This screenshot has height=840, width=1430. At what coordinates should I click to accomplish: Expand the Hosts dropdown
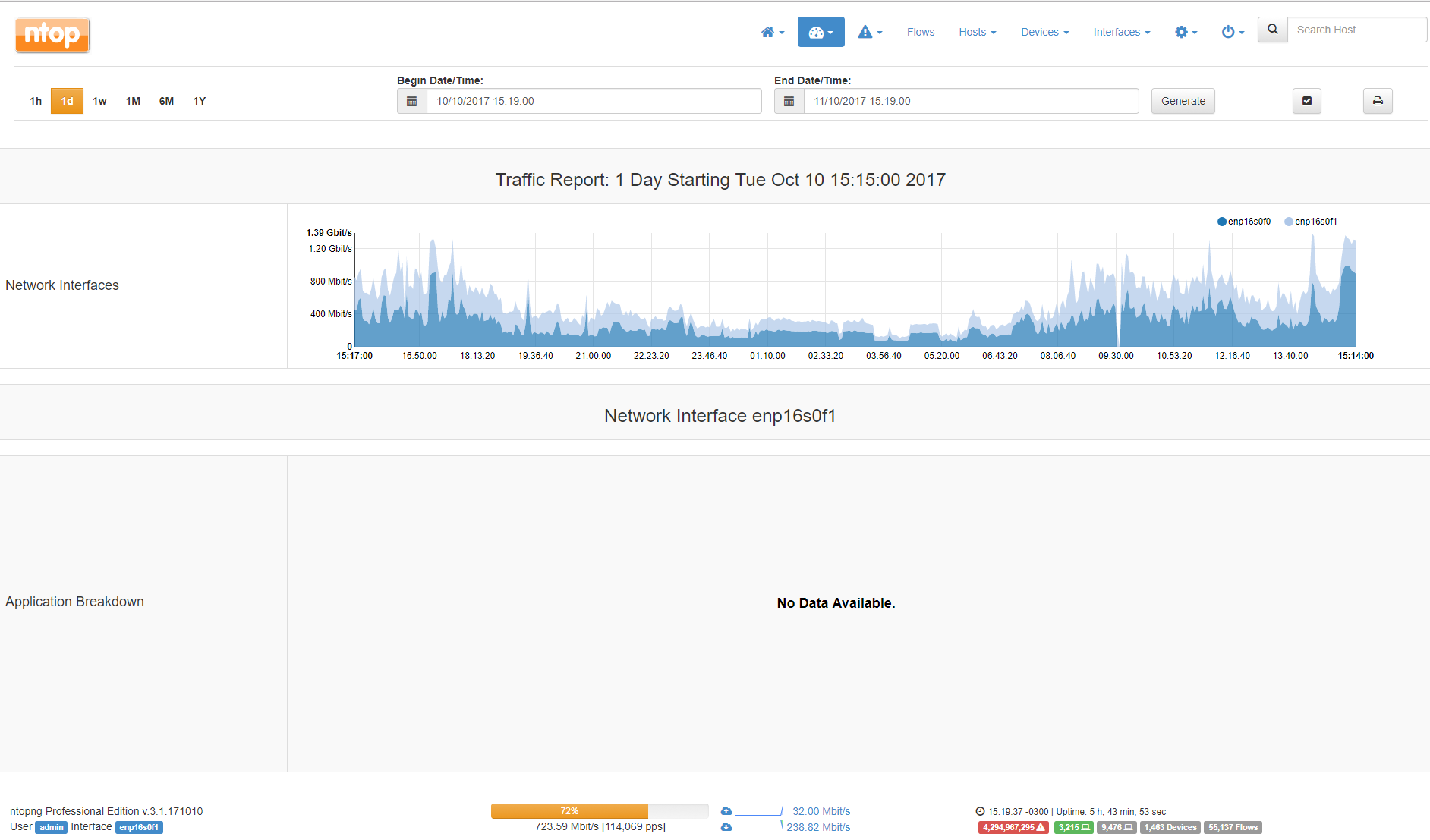click(977, 32)
